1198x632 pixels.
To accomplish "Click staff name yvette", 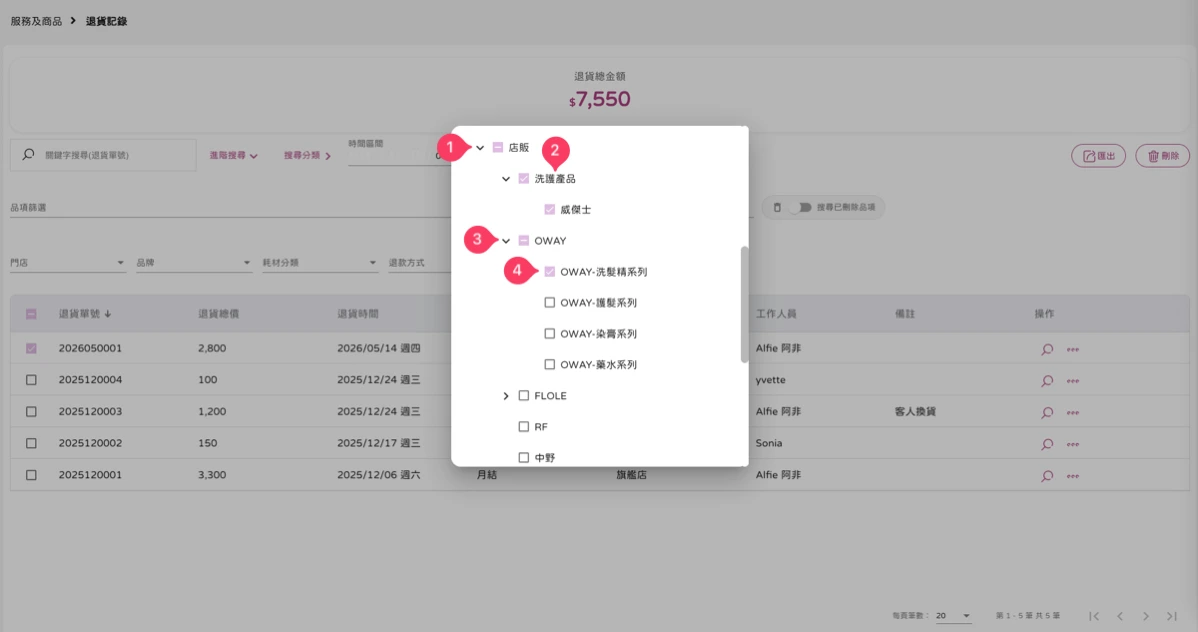I will click(x=770, y=380).
